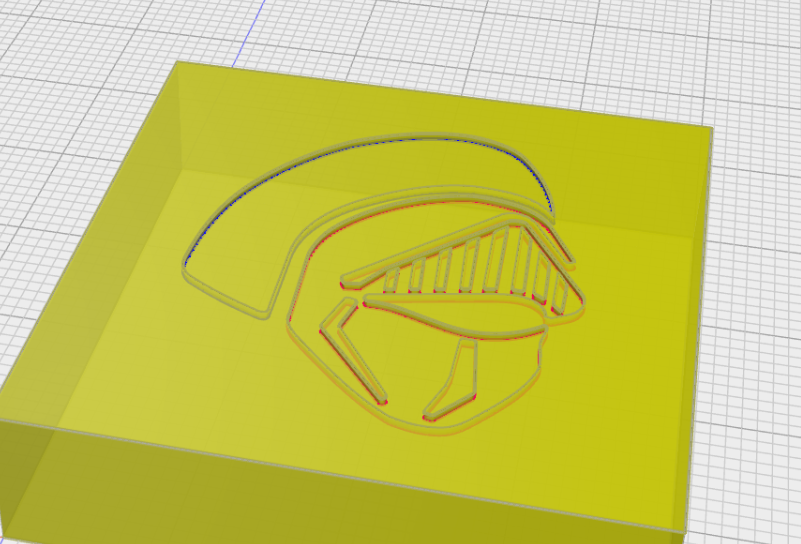The width and height of the screenshot is (801, 544).
Task: Select the helmet visor slats engraving
Action: (x=475, y=270)
